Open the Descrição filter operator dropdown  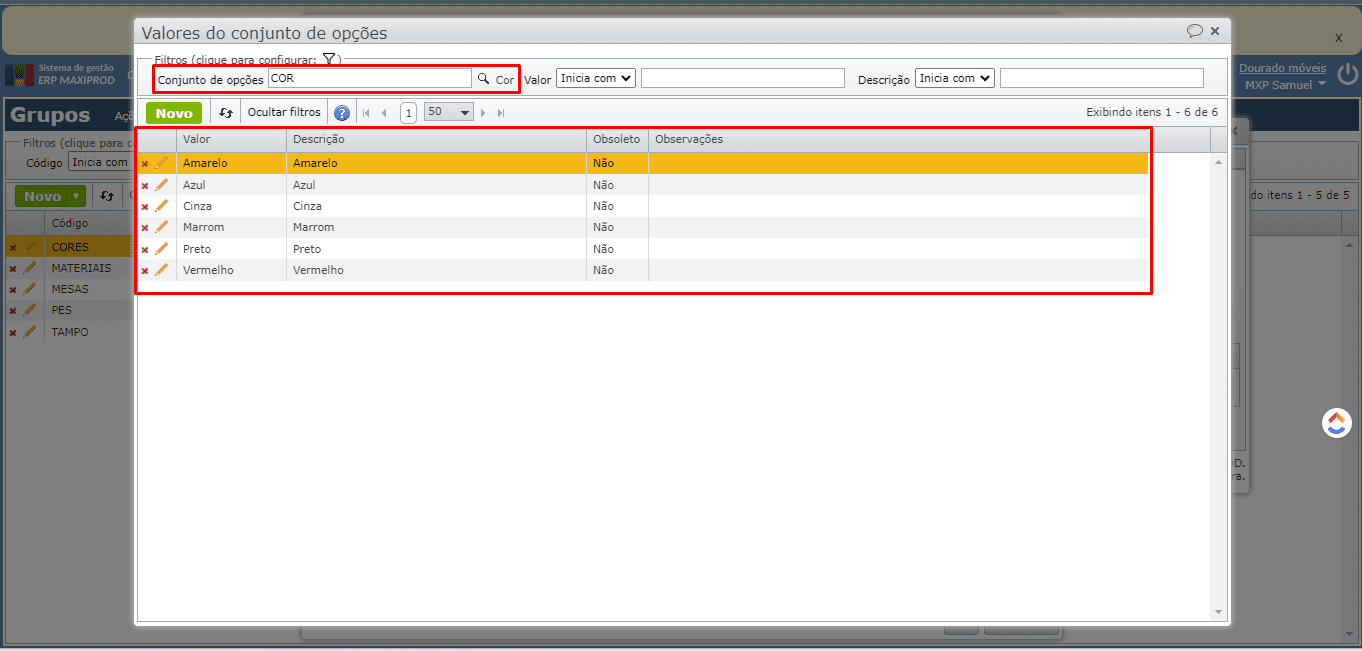pyautogui.click(x=955, y=78)
